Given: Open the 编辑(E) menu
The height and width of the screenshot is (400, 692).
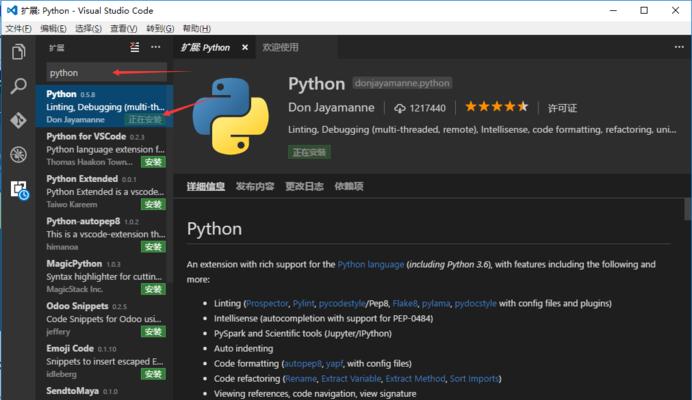Looking at the screenshot, I should [x=53, y=29].
